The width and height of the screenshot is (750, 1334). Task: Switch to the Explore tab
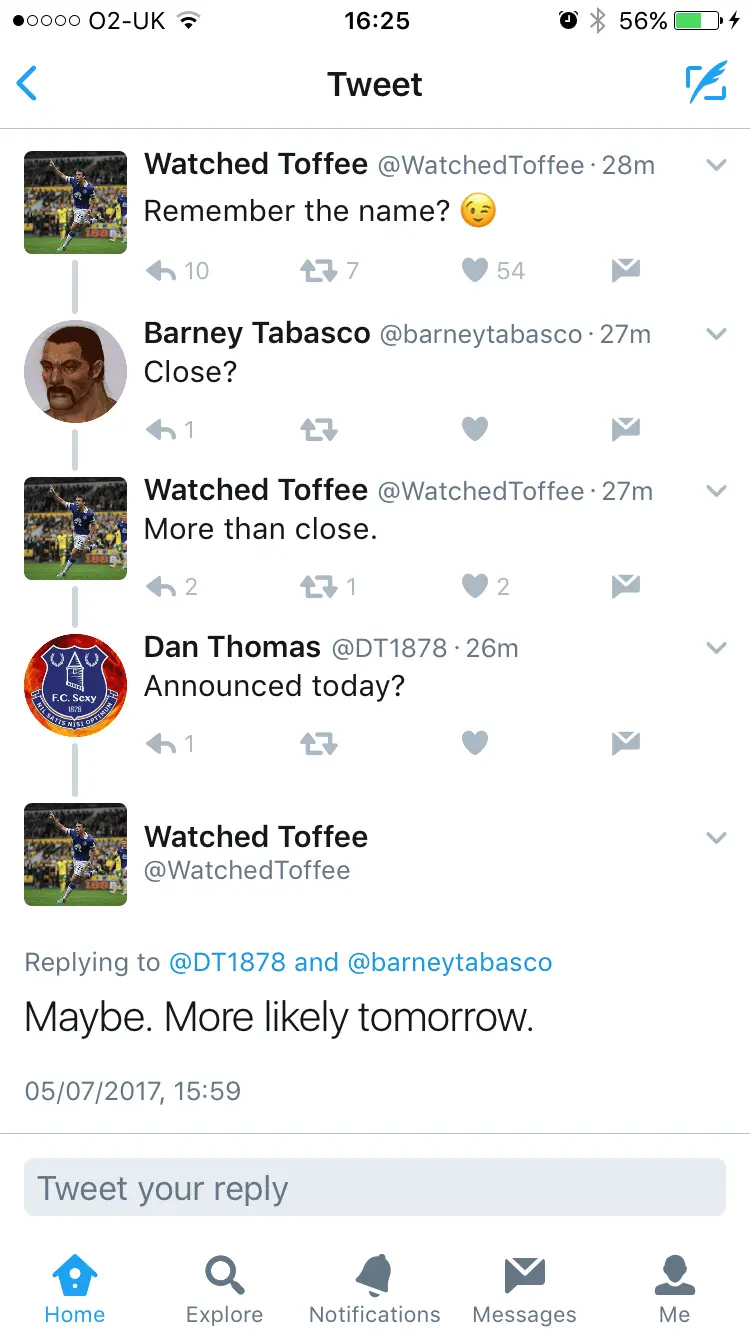[x=224, y=1288]
